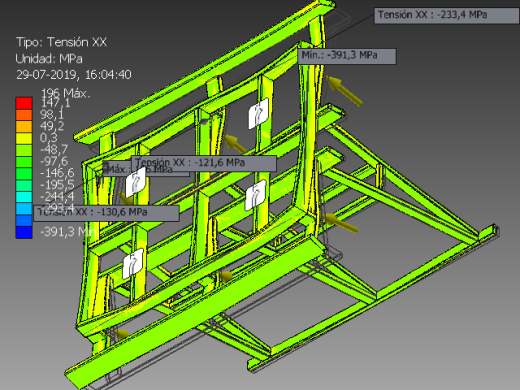Select the left middle constraint glyph icon
Screen dimensions: 520x390
tap(135, 182)
